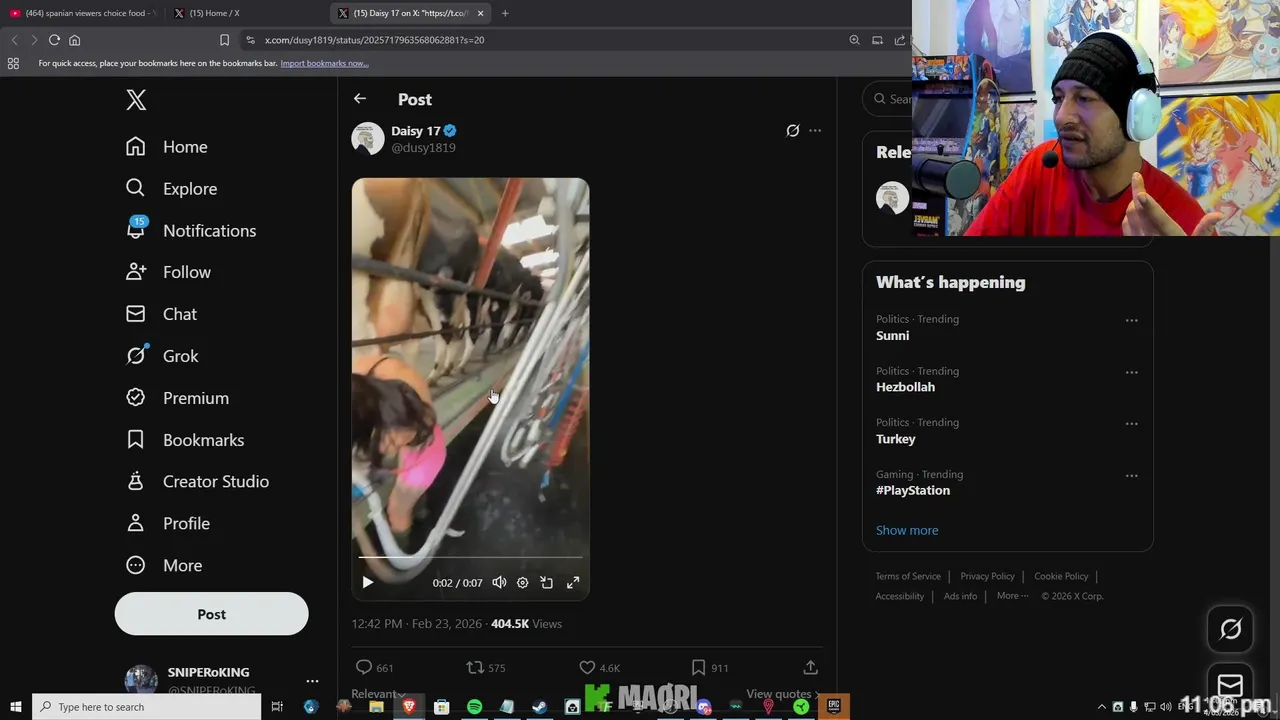This screenshot has width=1280, height=720.
Task: Click the share upload icon
Action: point(811,667)
